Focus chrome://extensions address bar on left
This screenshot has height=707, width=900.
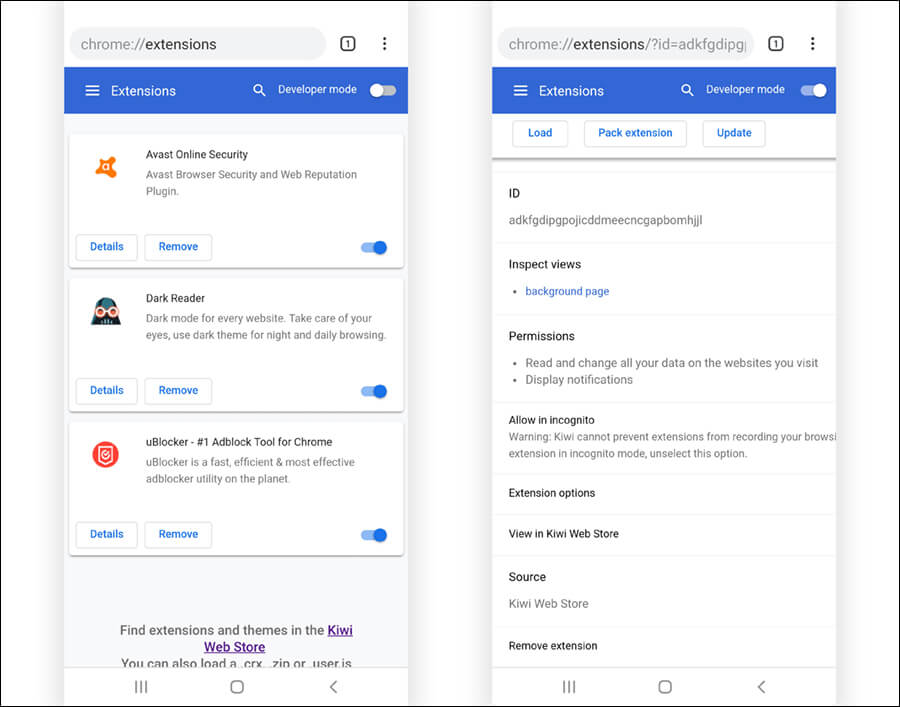(x=197, y=44)
